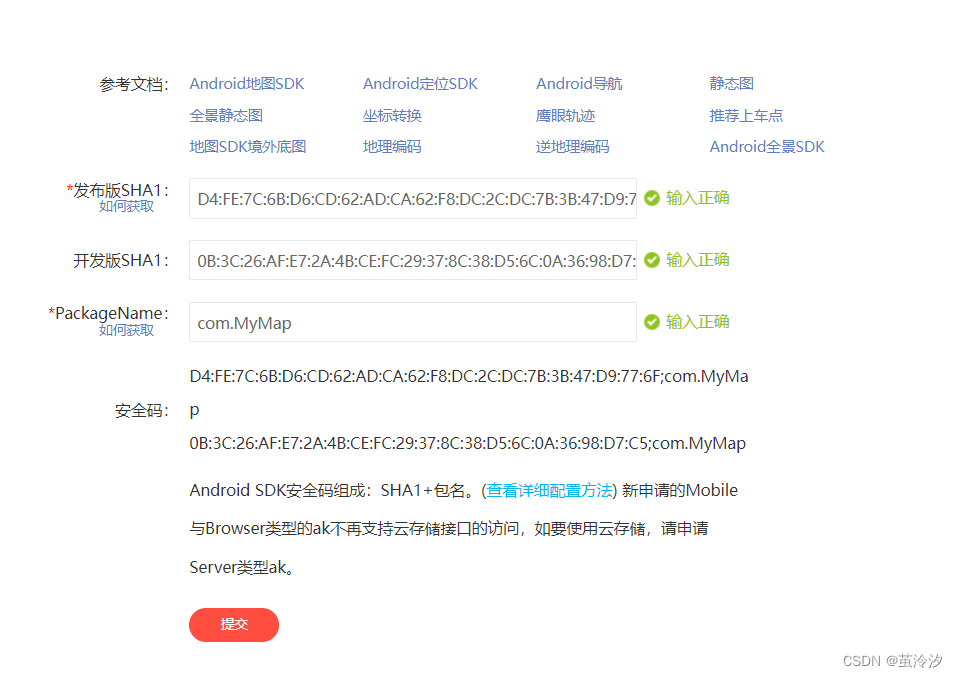Click the 安全码 label
Image resolution: width=958 pixels, height=678 pixels.
pyautogui.click(x=142, y=410)
